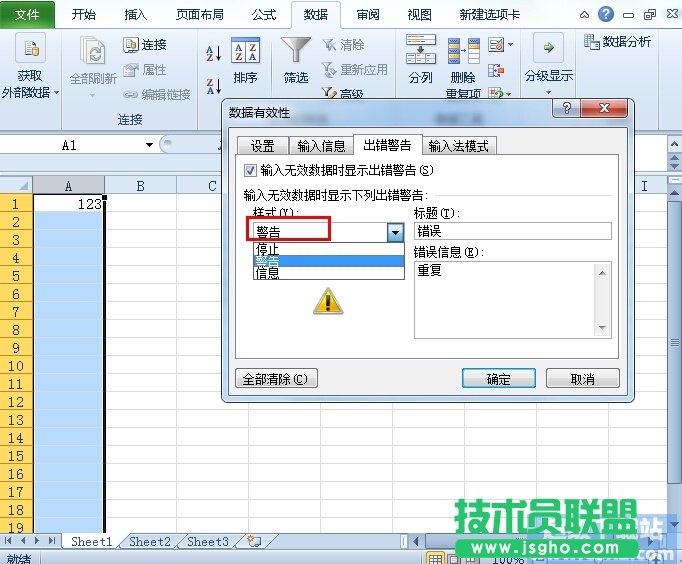Toggle 输入无效数据时显示出错警告 checkbox

coord(251,171)
